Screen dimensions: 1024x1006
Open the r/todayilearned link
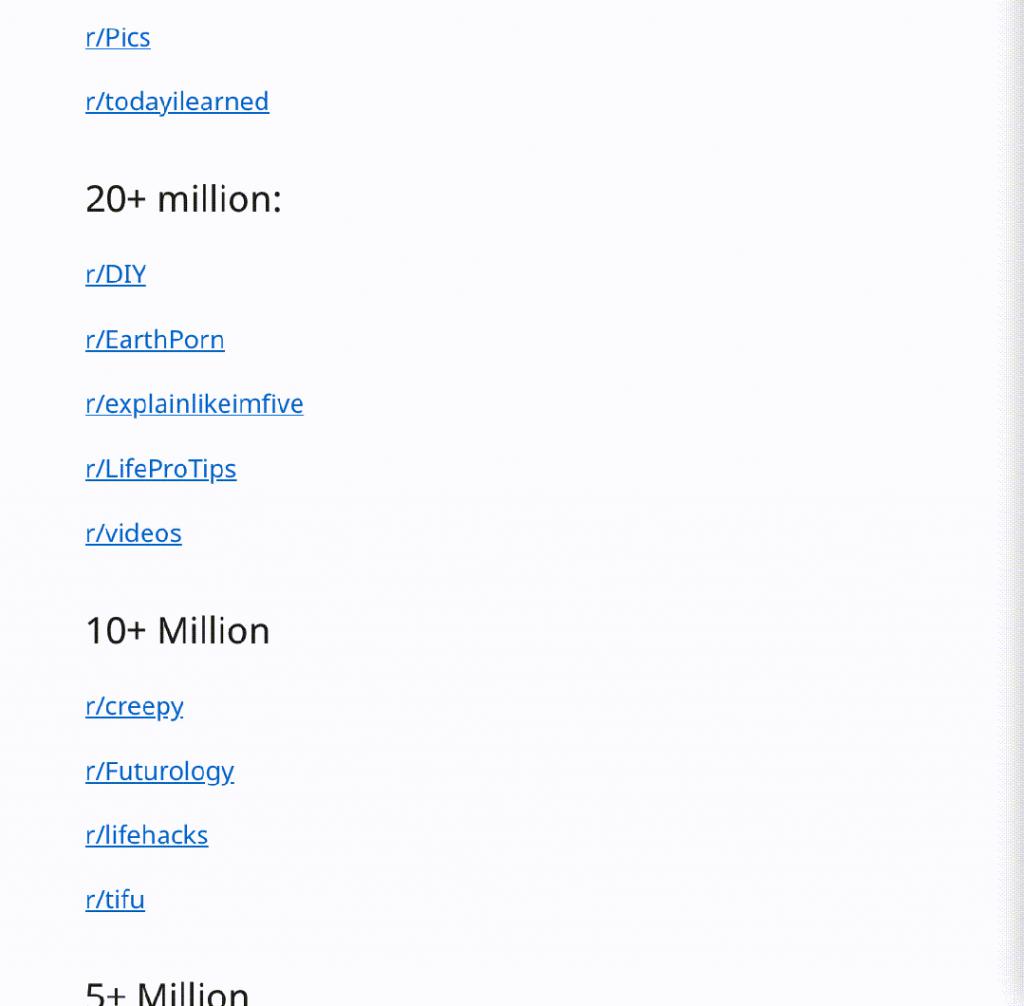pyautogui.click(x=177, y=102)
